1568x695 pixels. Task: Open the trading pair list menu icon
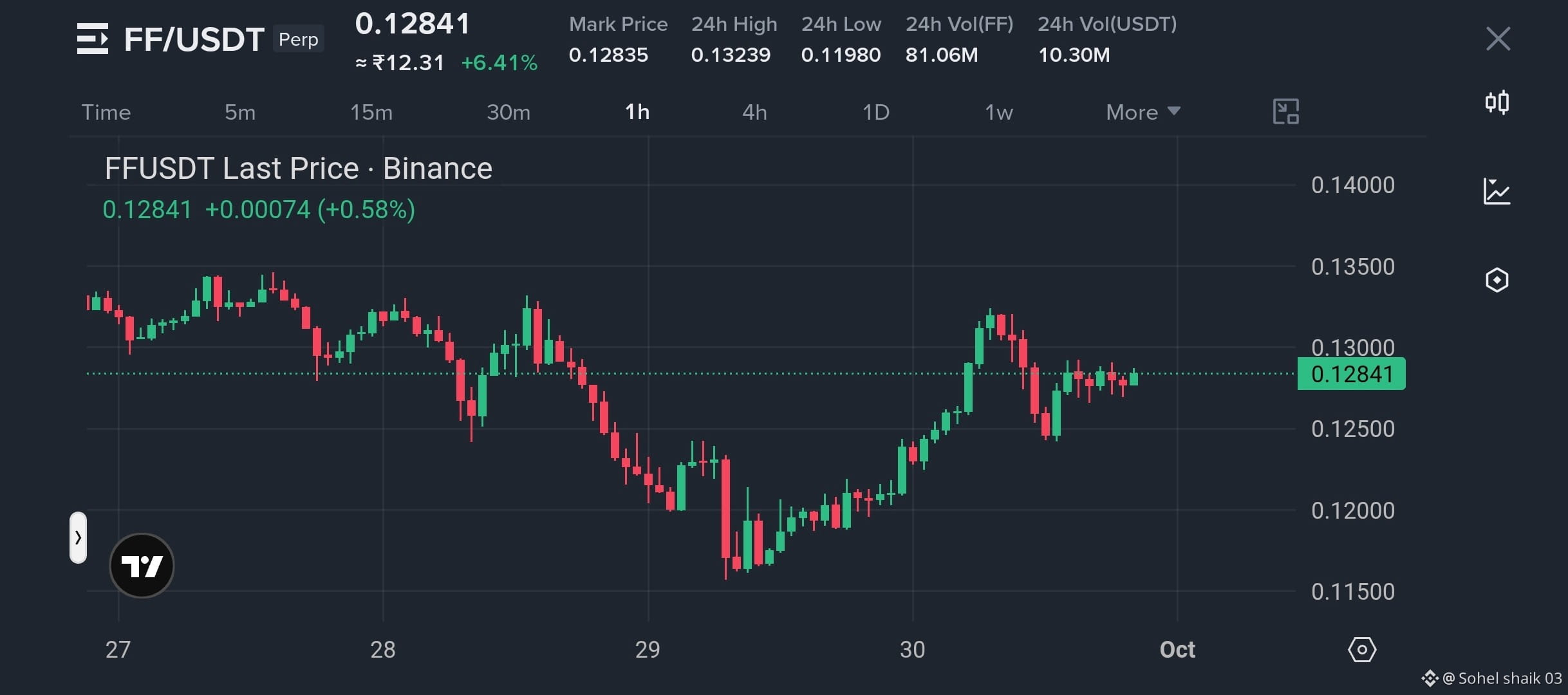93,39
